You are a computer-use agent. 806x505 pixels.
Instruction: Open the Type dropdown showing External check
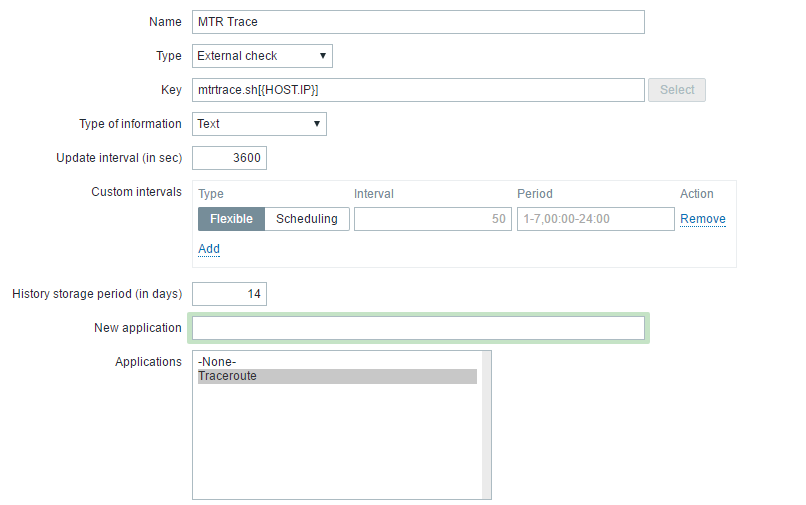click(262, 56)
